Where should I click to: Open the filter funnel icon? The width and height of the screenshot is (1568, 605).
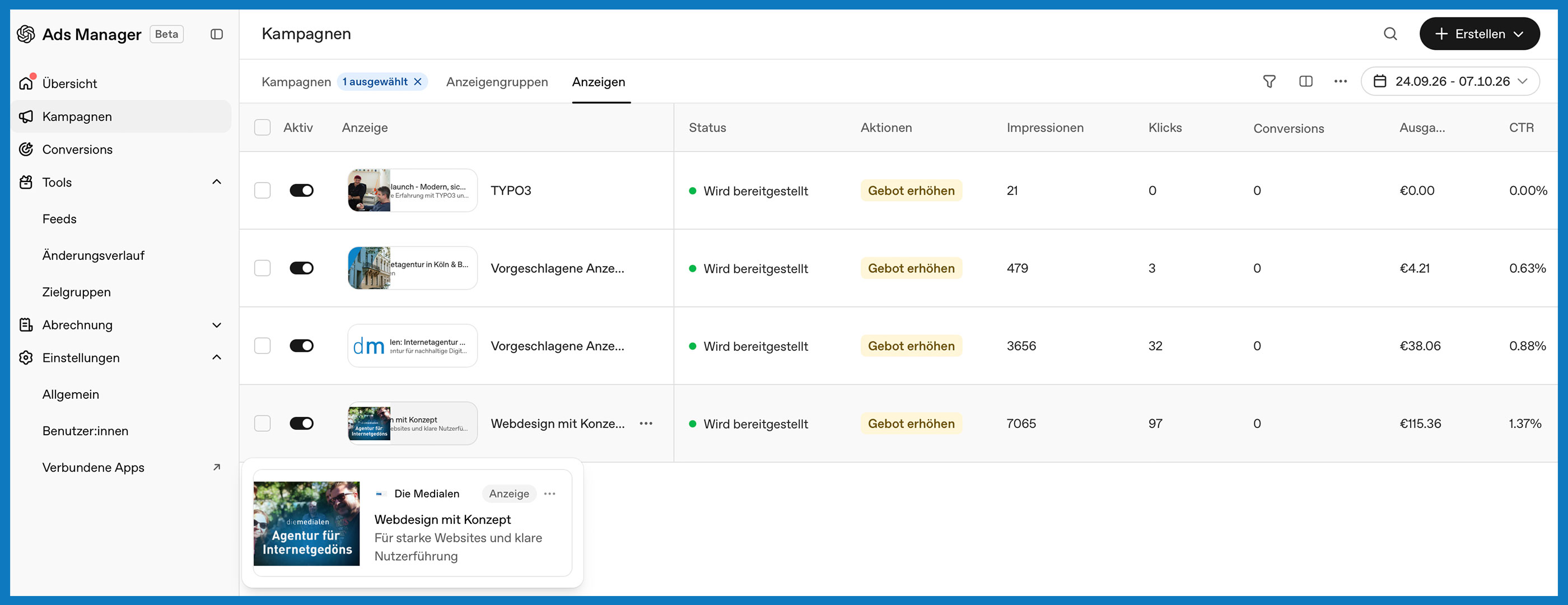click(x=1269, y=82)
